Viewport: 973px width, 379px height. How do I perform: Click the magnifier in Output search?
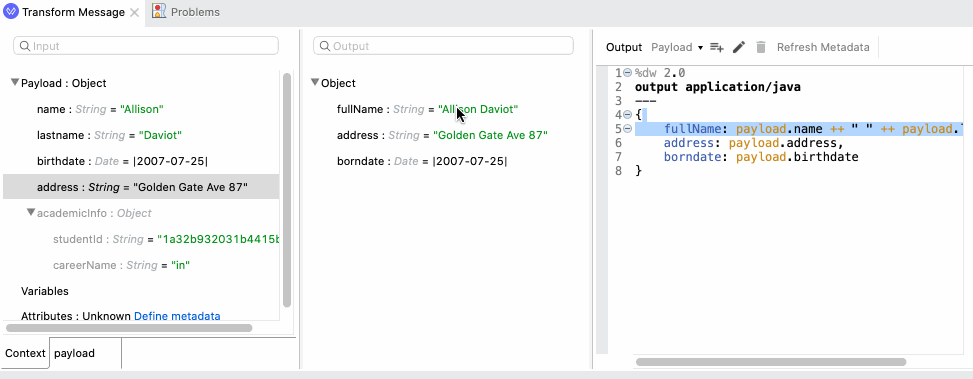(x=325, y=46)
